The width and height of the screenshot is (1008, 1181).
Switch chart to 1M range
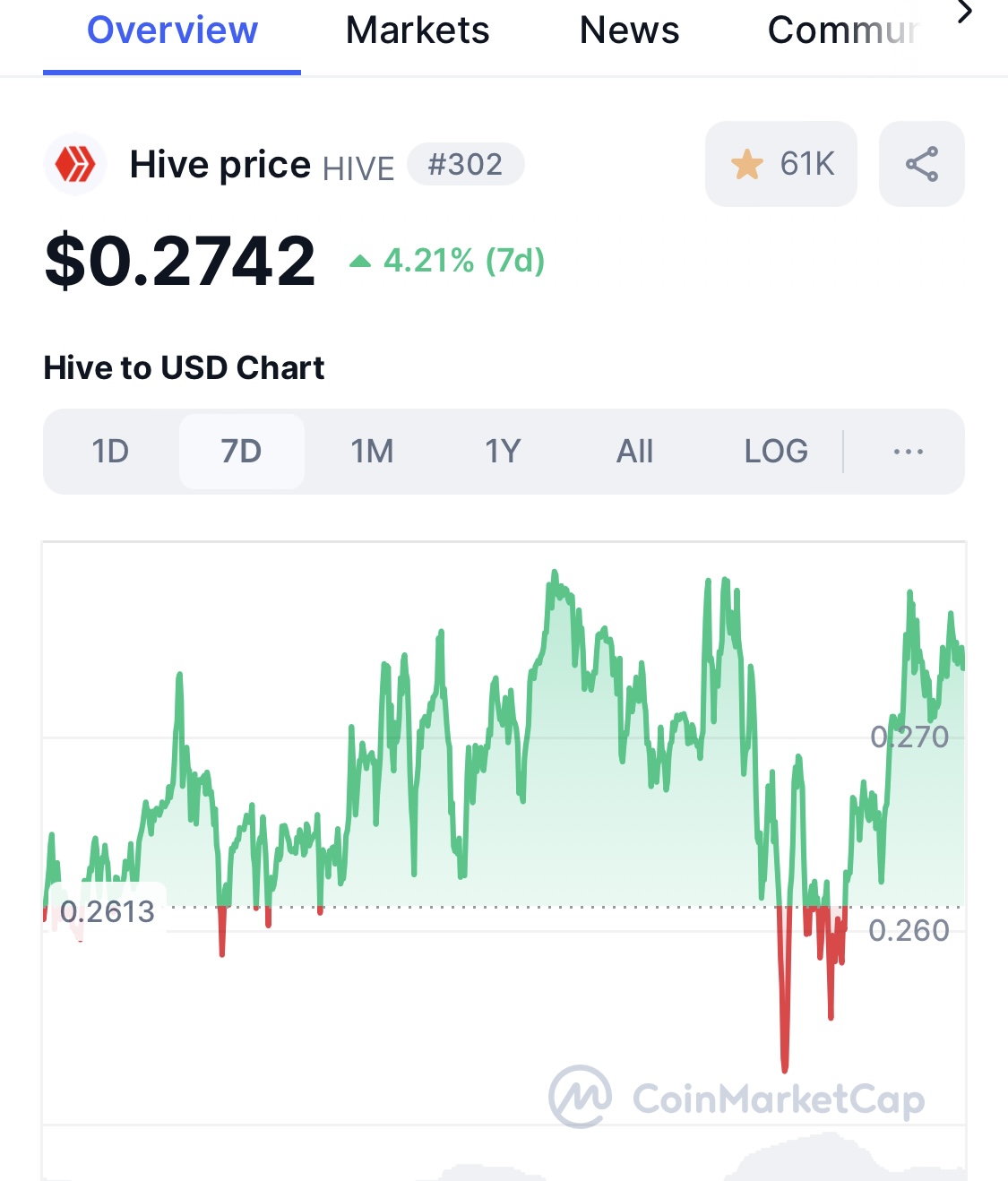(x=372, y=452)
